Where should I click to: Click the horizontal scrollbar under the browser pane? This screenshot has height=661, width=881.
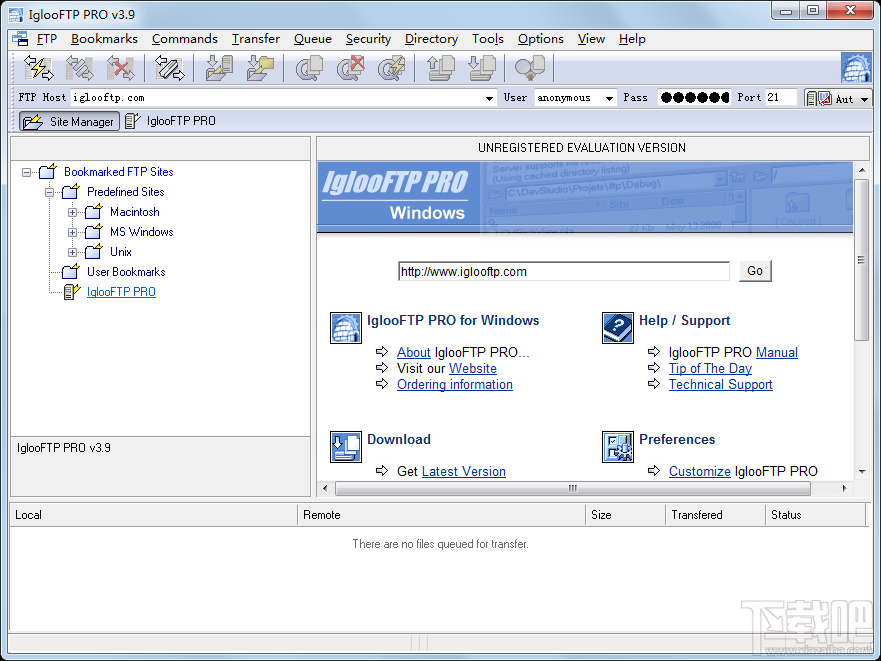pos(572,490)
